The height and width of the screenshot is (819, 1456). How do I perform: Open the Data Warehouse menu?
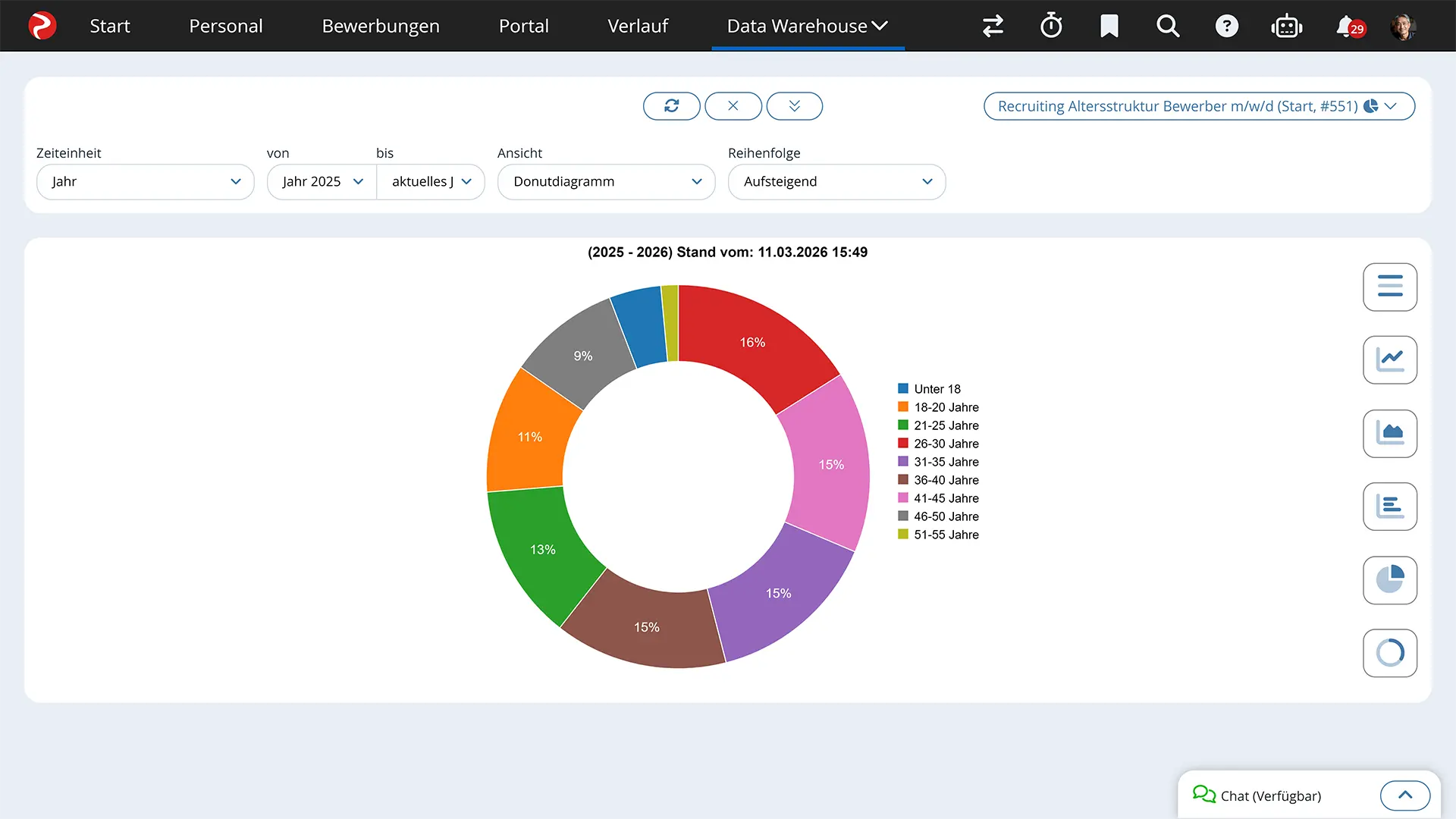pyautogui.click(x=807, y=25)
